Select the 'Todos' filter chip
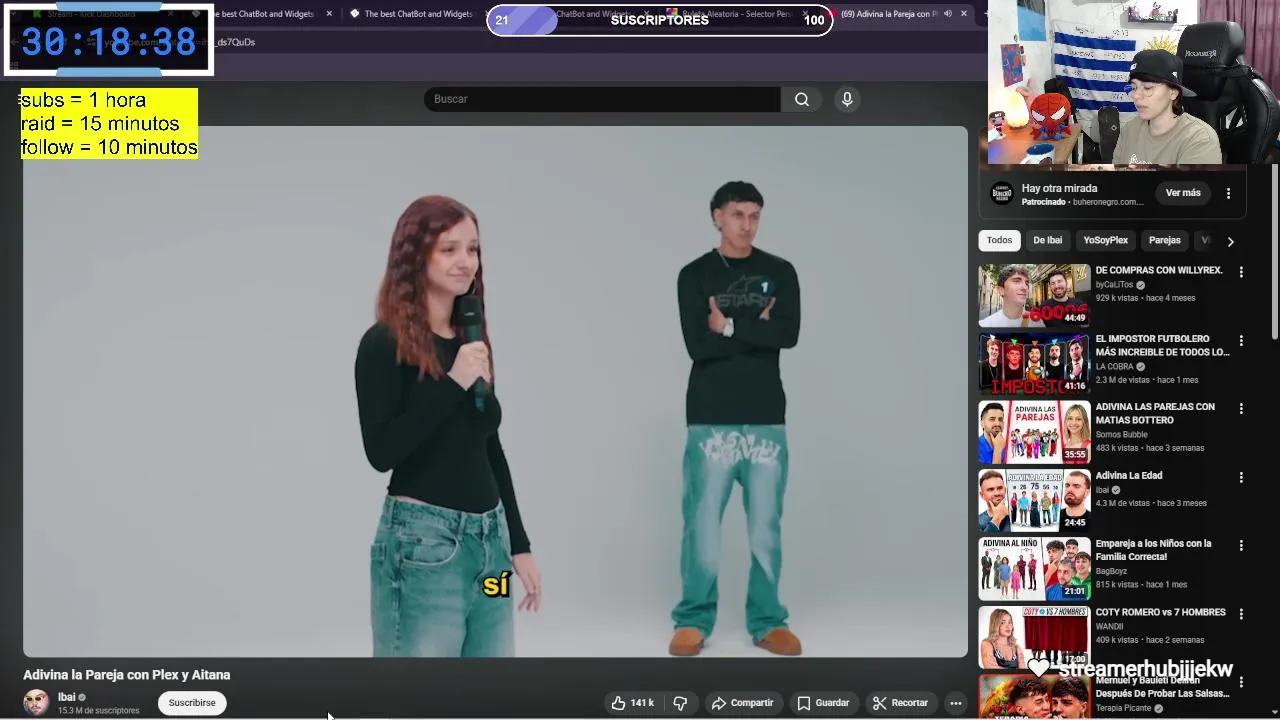Screen dimensions: 1280x720 (1000, 240)
